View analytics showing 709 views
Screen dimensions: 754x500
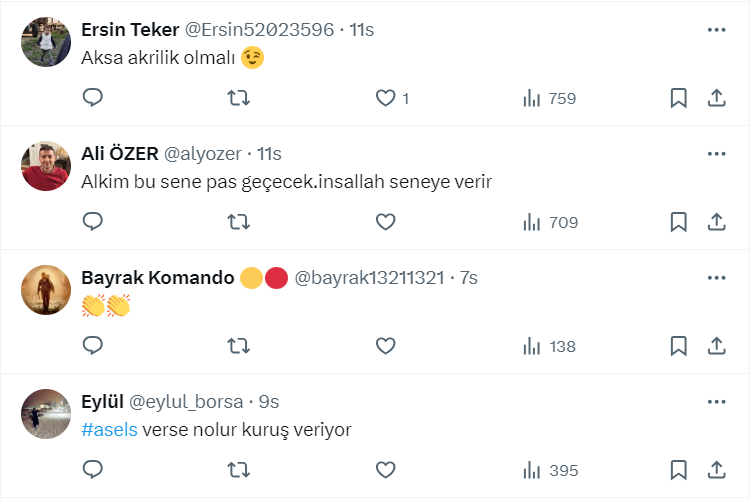click(550, 222)
